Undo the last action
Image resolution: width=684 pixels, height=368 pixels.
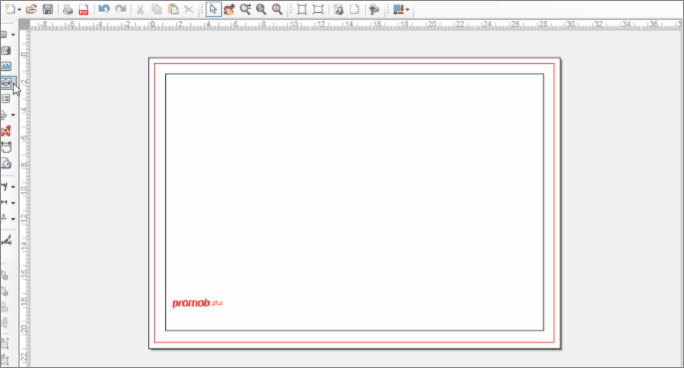pyautogui.click(x=104, y=9)
